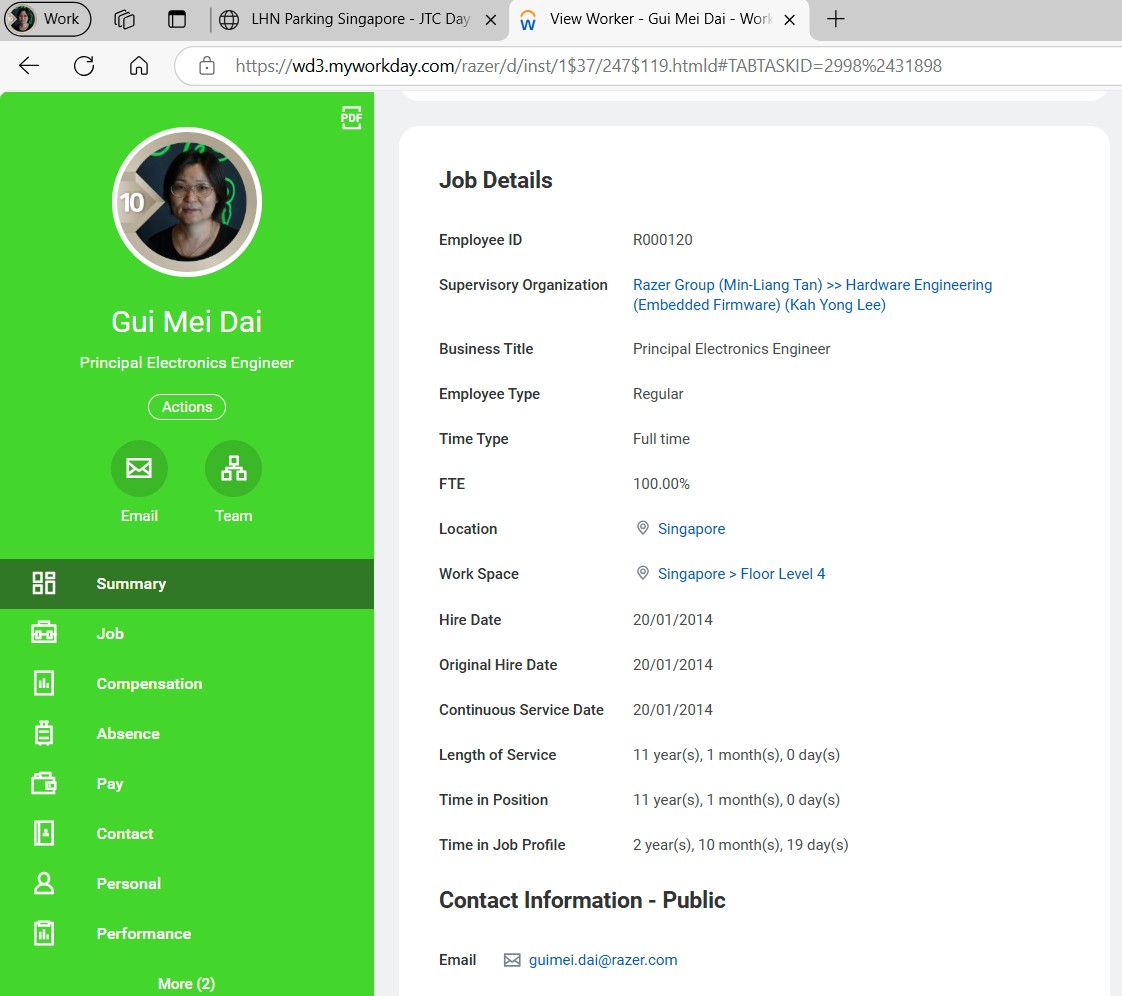Click the Performance clipboard icon
This screenshot has height=996, width=1122.
pyautogui.click(x=44, y=933)
